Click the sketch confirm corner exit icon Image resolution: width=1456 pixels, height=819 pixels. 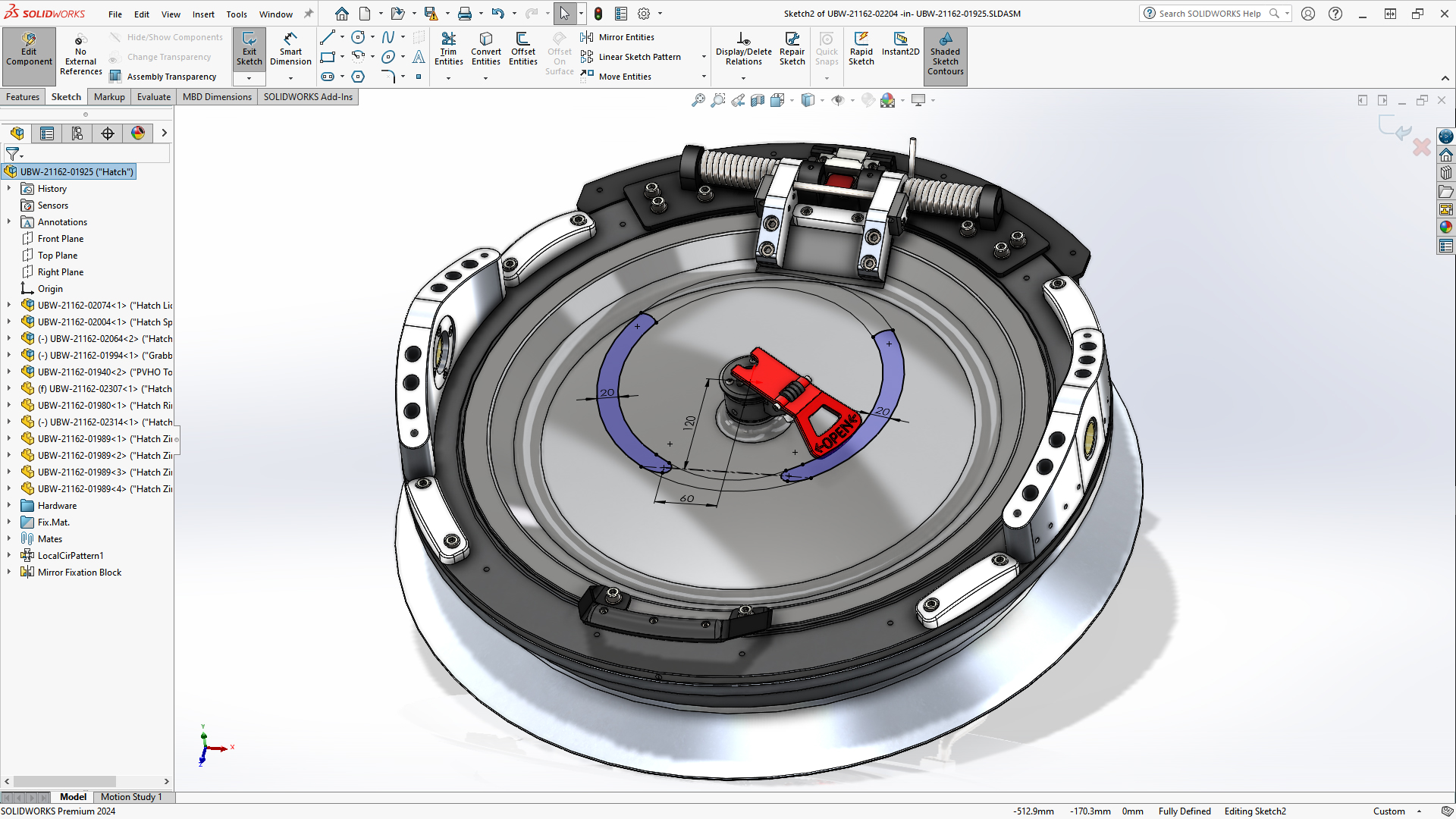pos(1396,129)
